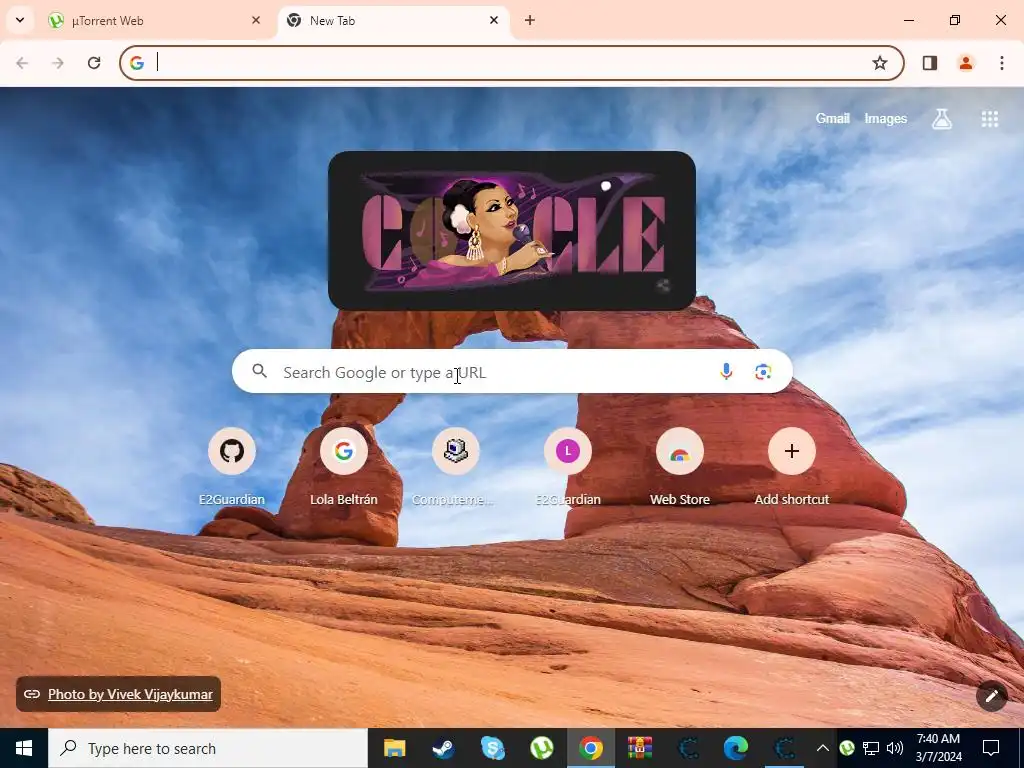Go back with the back arrow
Screen dimensions: 1024x768
[x=22, y=63]
